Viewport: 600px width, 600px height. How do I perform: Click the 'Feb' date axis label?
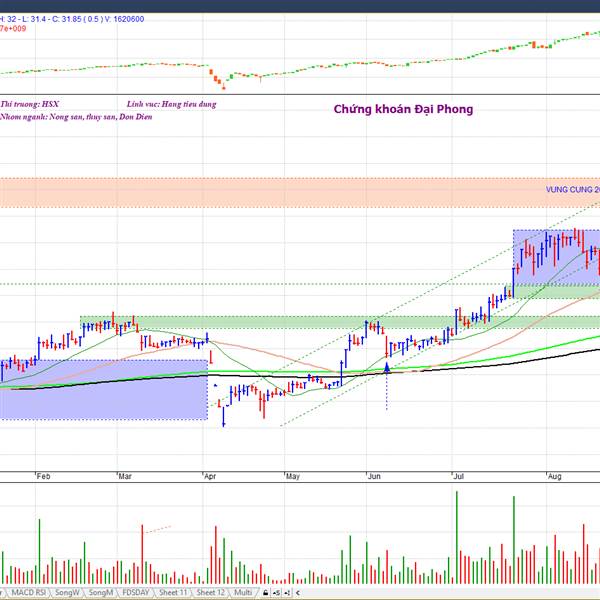(x=43, y=476)
